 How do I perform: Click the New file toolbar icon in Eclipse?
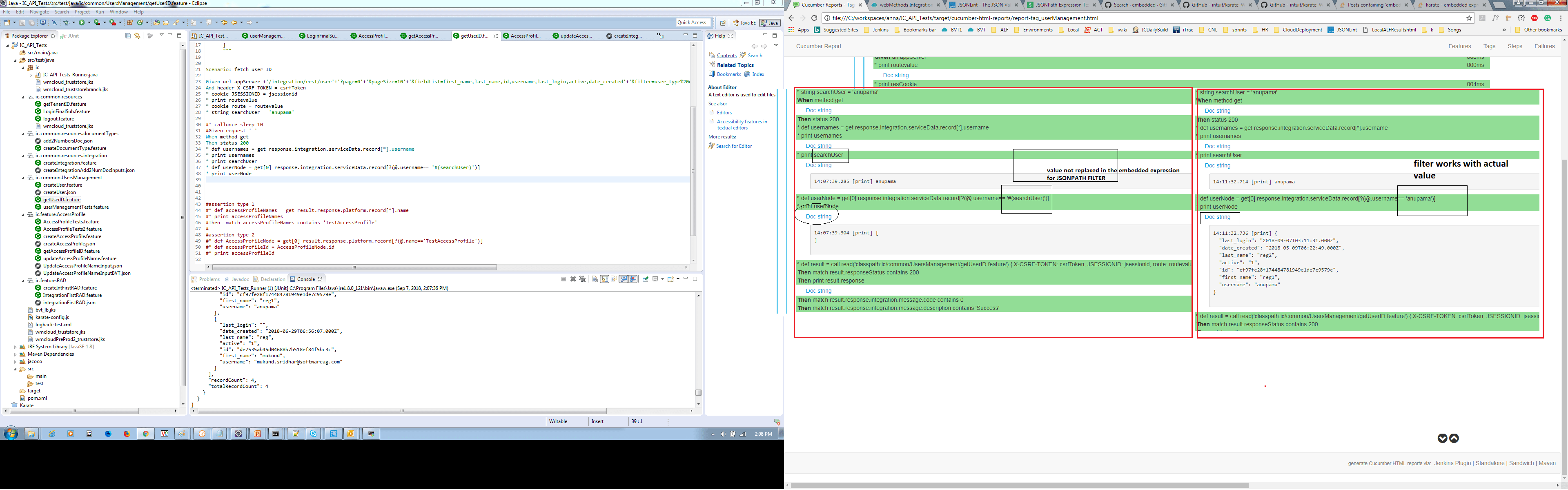tap(7, 22)
